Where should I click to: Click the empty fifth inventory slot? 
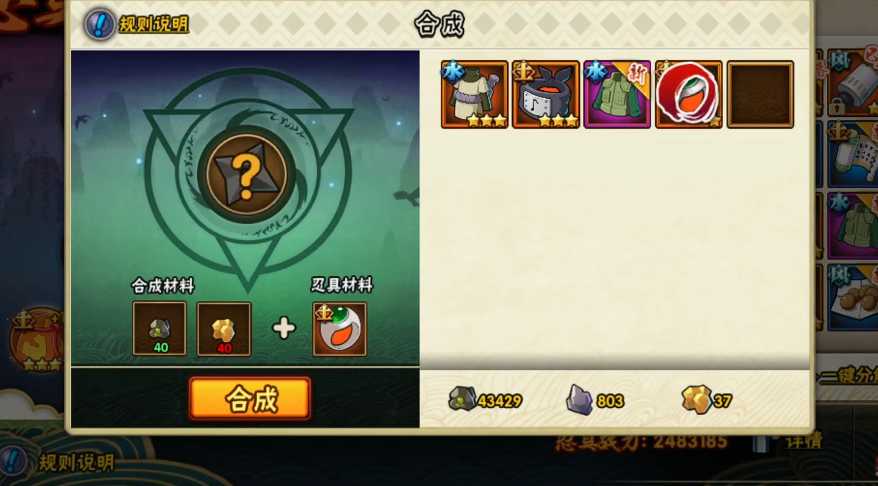(760, 95)
